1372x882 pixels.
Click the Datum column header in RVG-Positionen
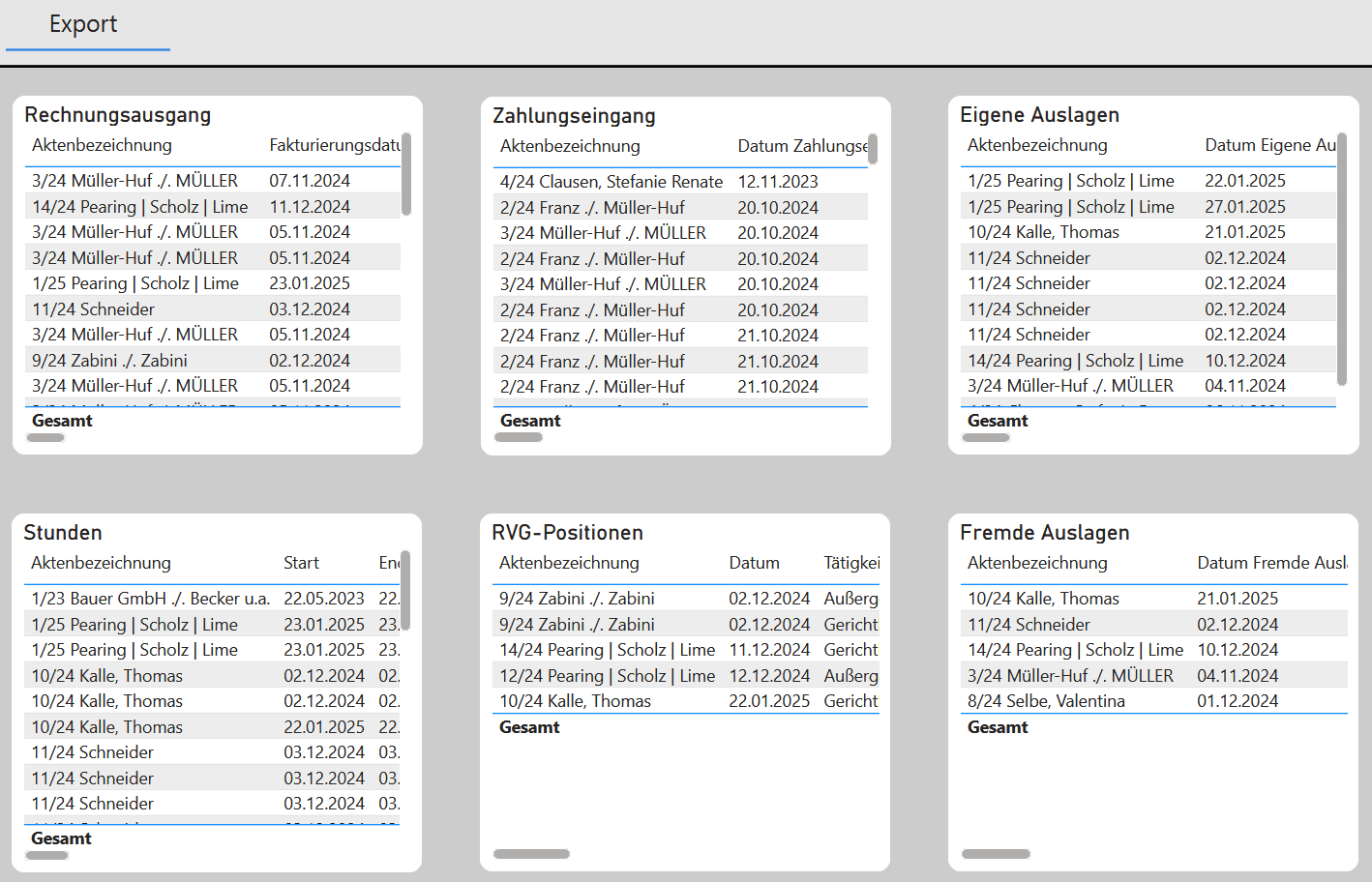click(x=754, y=563)
